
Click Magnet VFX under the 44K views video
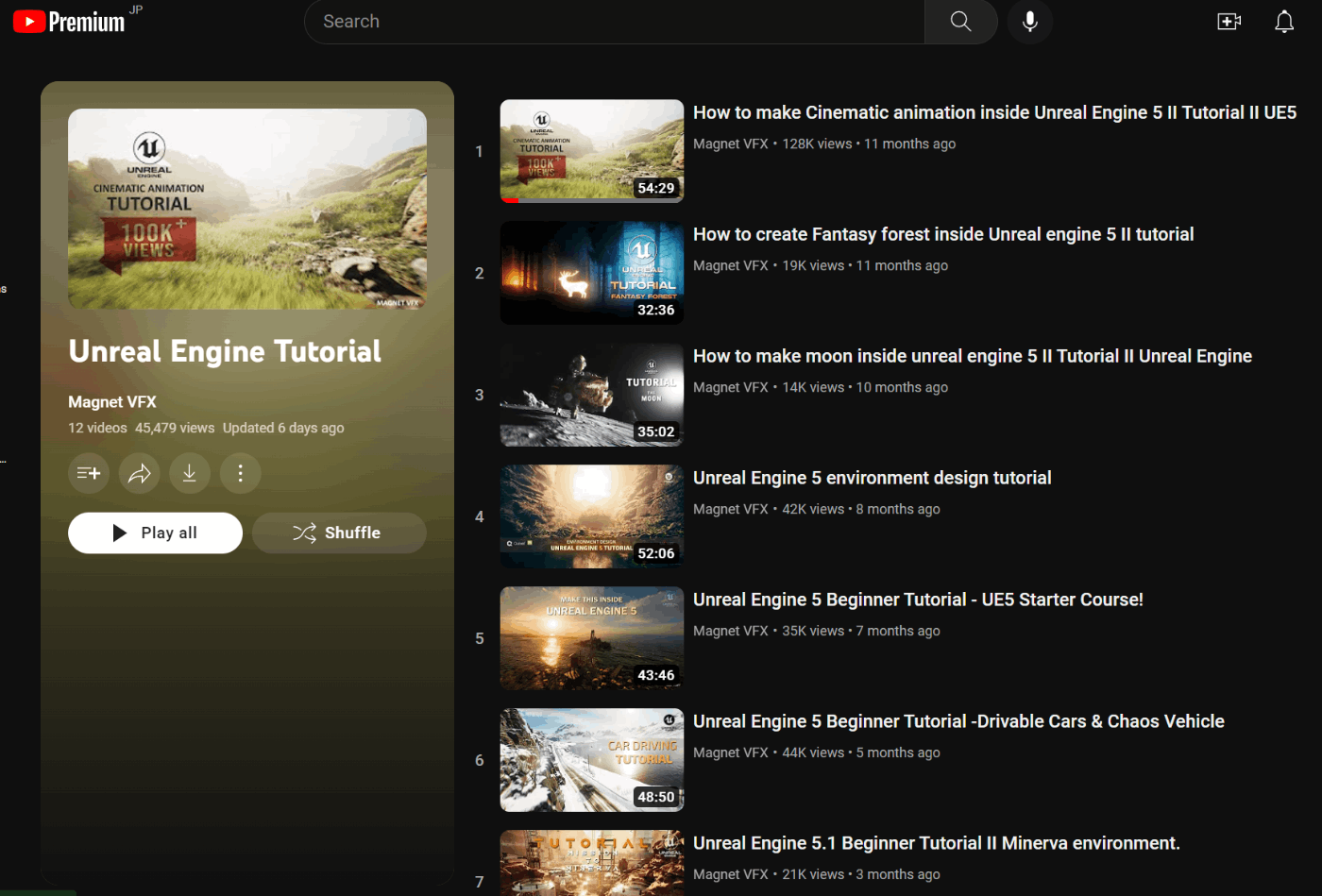pyautogui.click(x=731, y=752)
